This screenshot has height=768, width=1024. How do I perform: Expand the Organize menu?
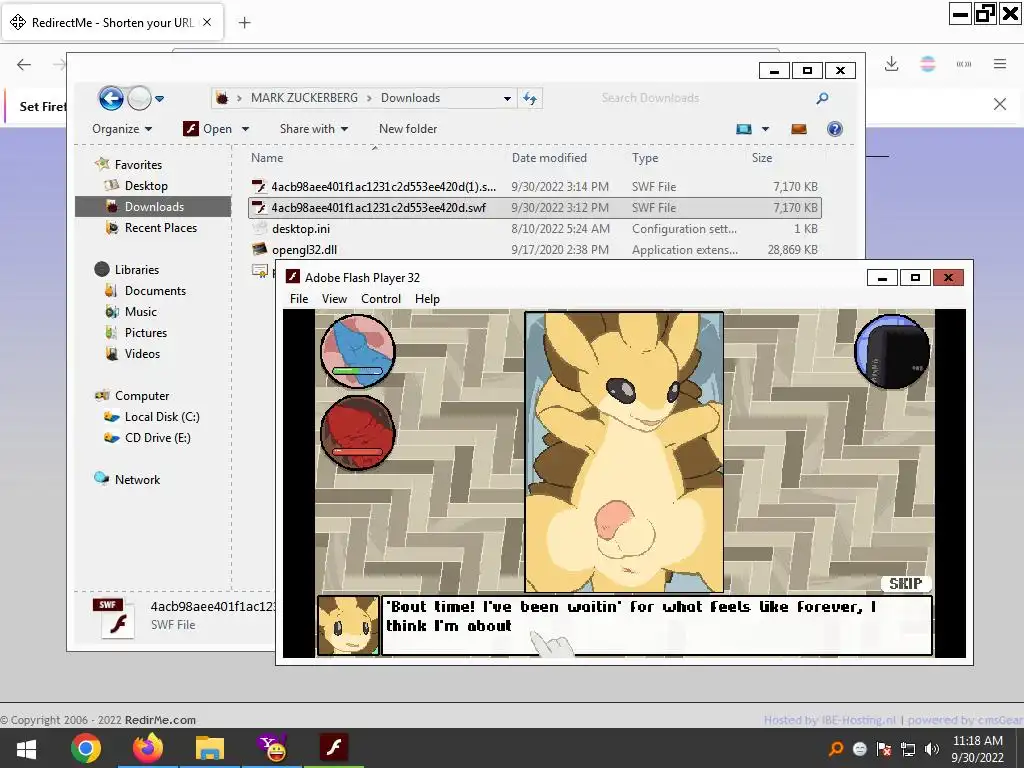122,129
